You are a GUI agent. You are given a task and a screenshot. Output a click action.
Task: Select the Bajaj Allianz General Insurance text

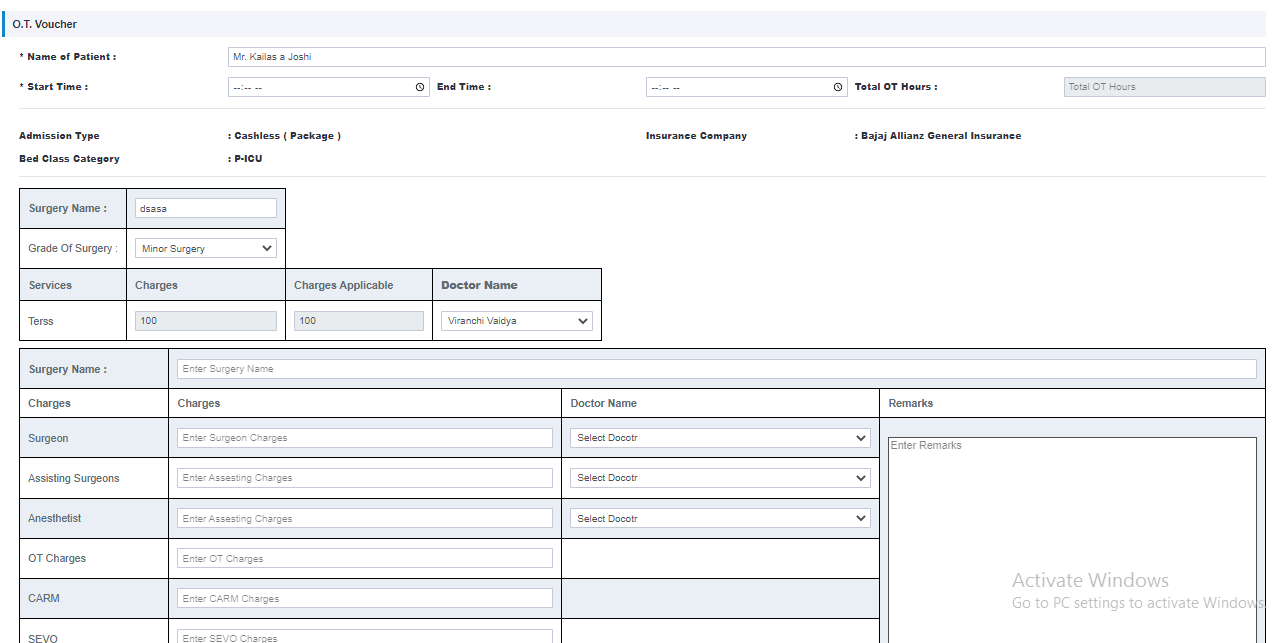[x=941, y=136]
